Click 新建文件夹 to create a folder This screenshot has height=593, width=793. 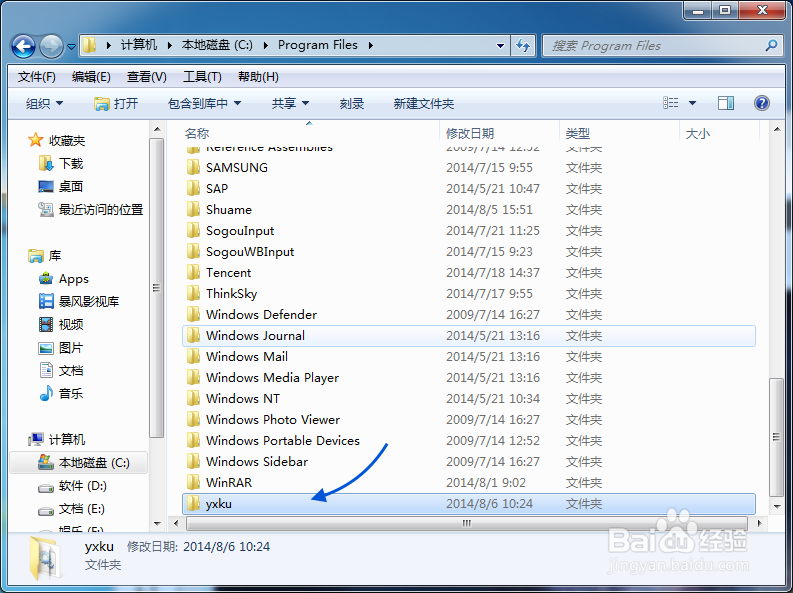click(424, 104)
